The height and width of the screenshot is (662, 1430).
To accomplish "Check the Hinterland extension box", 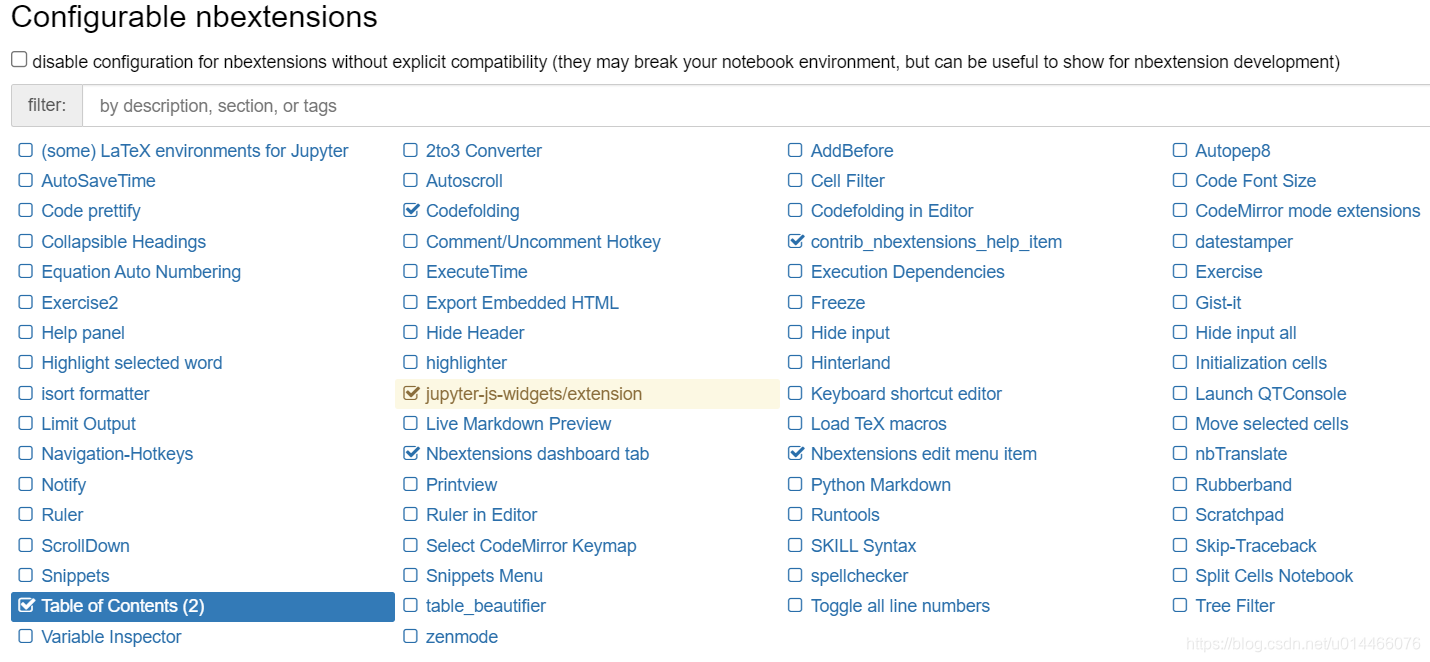I will [795, 362].
